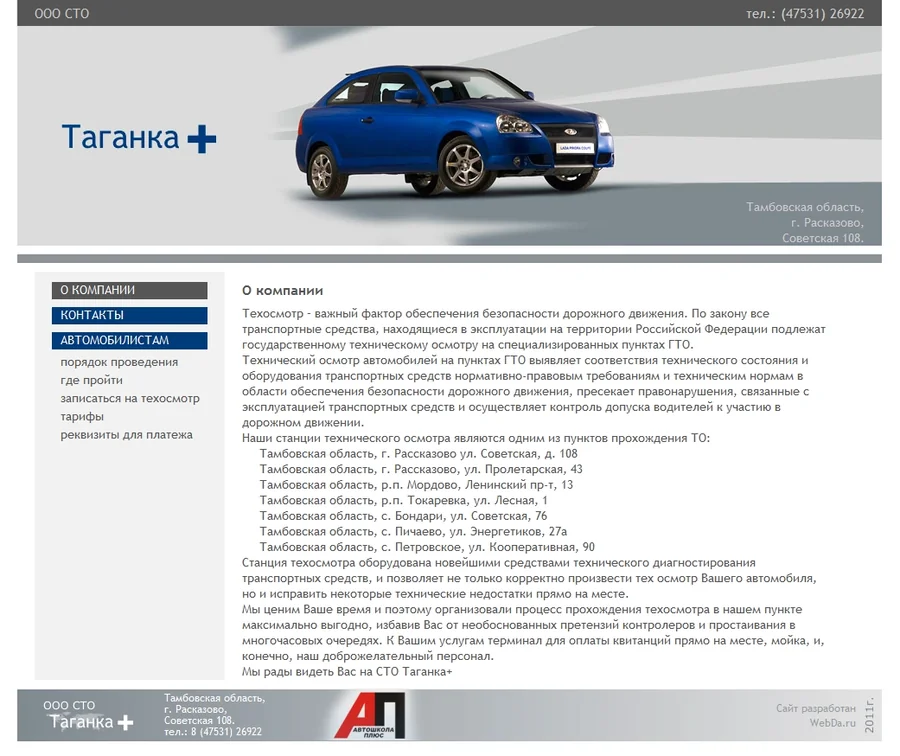Image resolution: width=900 pixels, height=756 pixels.
Task: Click footer address line Тамбовская область,
Action: tap(214, 698)
